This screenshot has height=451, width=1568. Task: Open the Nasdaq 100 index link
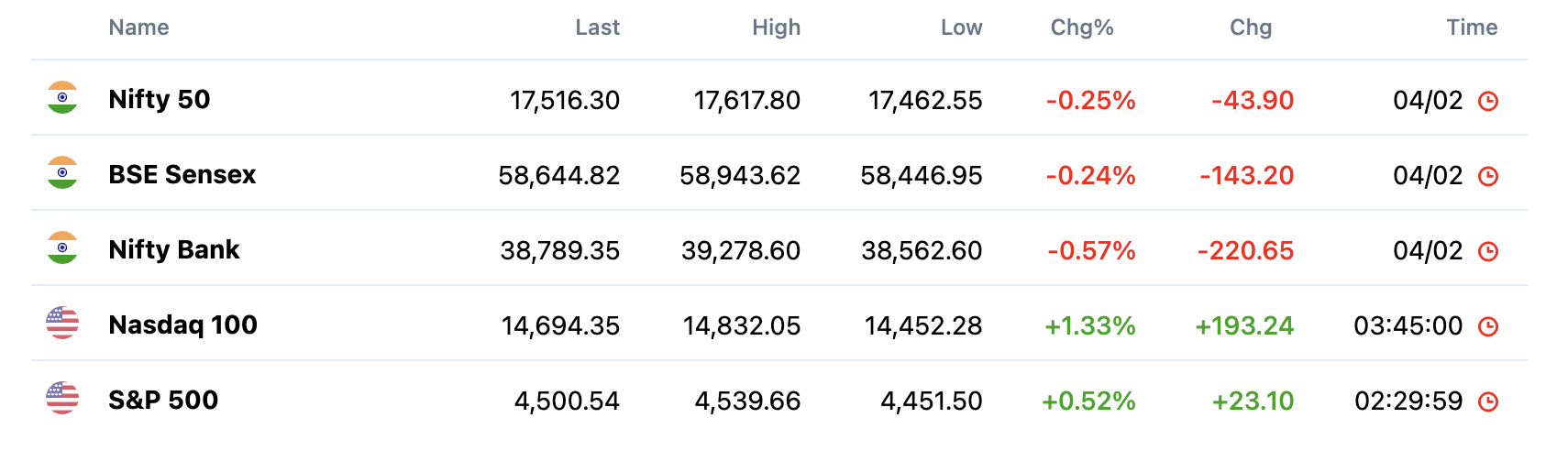coord(183,324)
